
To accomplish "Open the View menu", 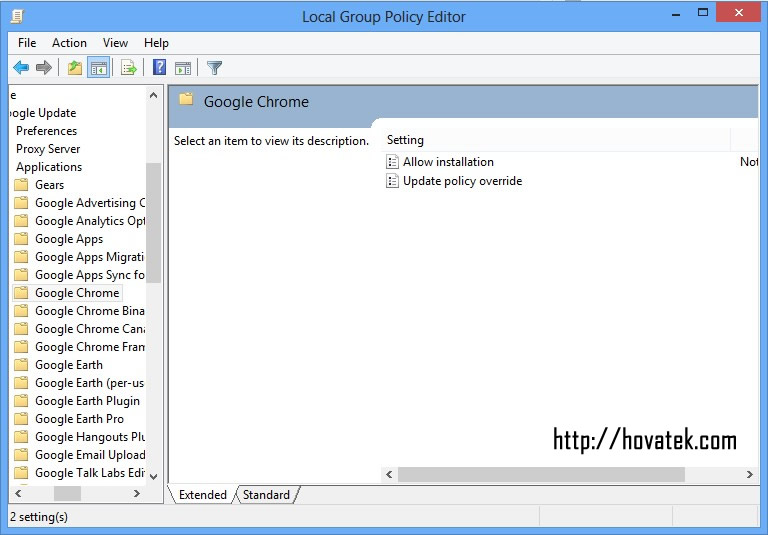I will tap(115, 43).
